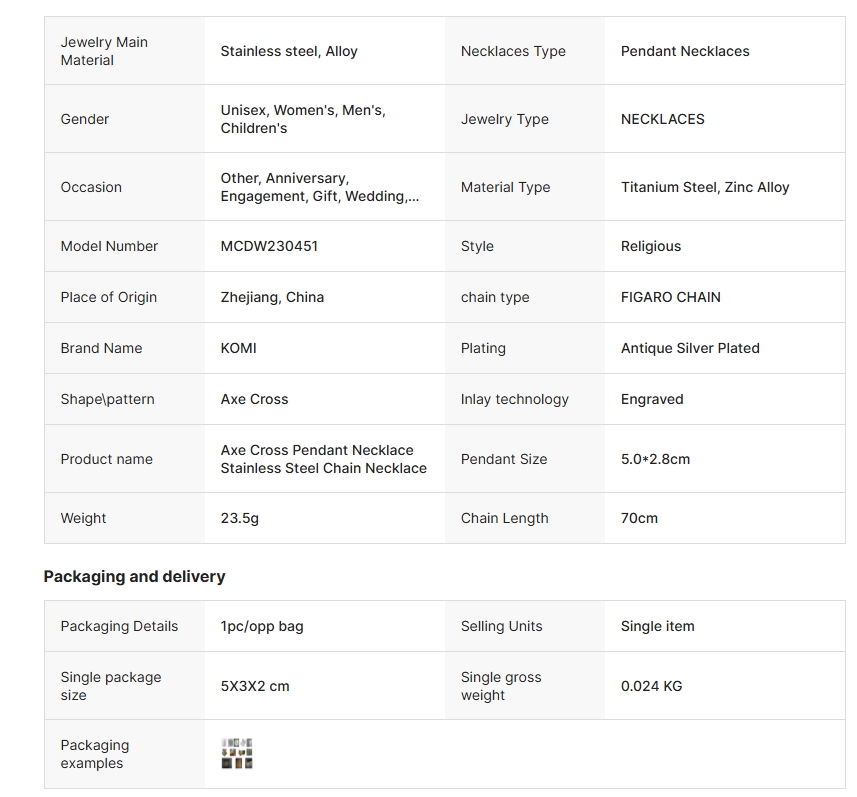Click the Antique Silver Plated value

point(690,348)
